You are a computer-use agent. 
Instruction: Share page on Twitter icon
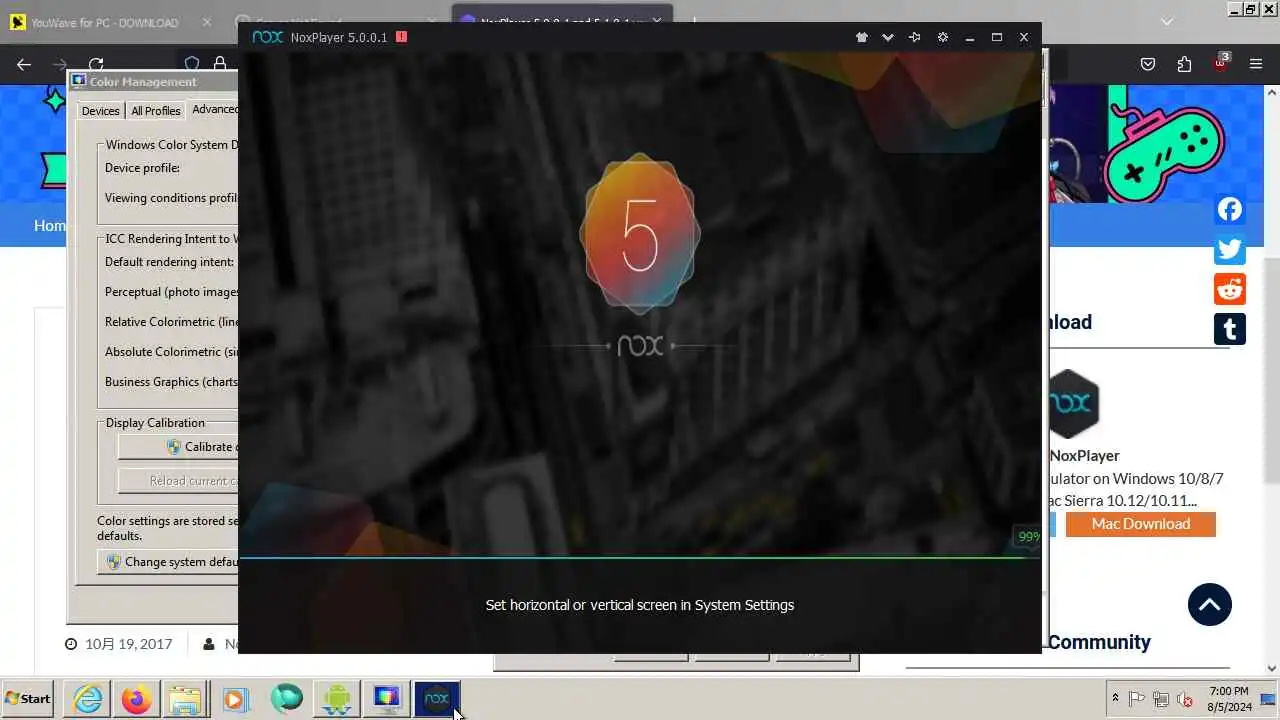coord(1230,249)
